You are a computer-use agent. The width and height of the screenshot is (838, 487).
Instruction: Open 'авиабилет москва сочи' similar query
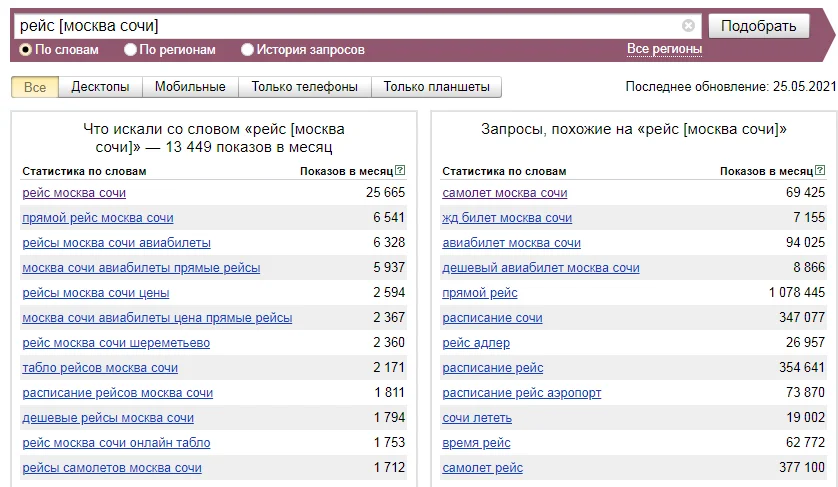511,243
